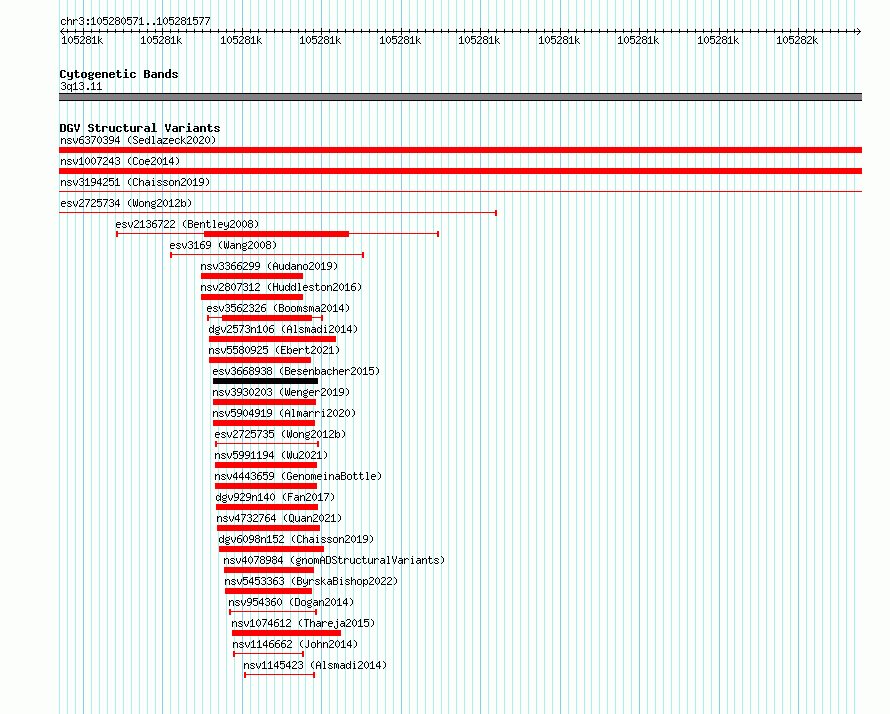Open esv2136722 (Bentley2008) variant details
The width and height of the screenshot is (890, 714).
pyautogui.click(x=187, y=224)
